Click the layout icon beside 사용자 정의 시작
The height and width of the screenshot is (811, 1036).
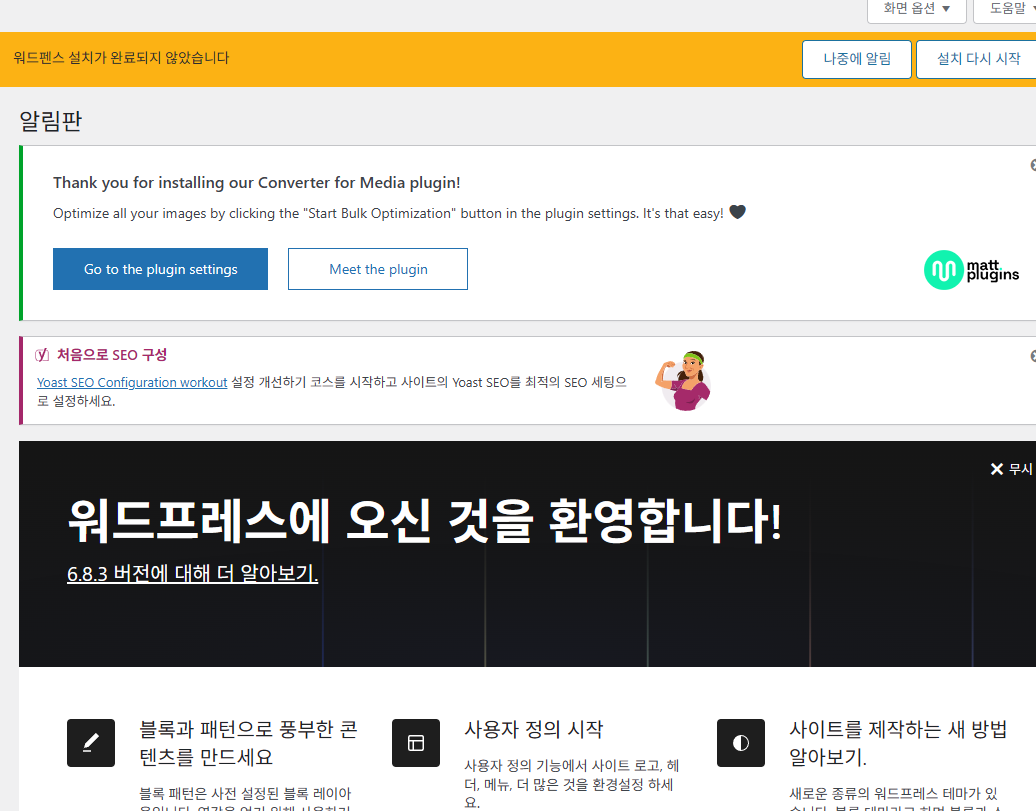[x=416, y=743]
